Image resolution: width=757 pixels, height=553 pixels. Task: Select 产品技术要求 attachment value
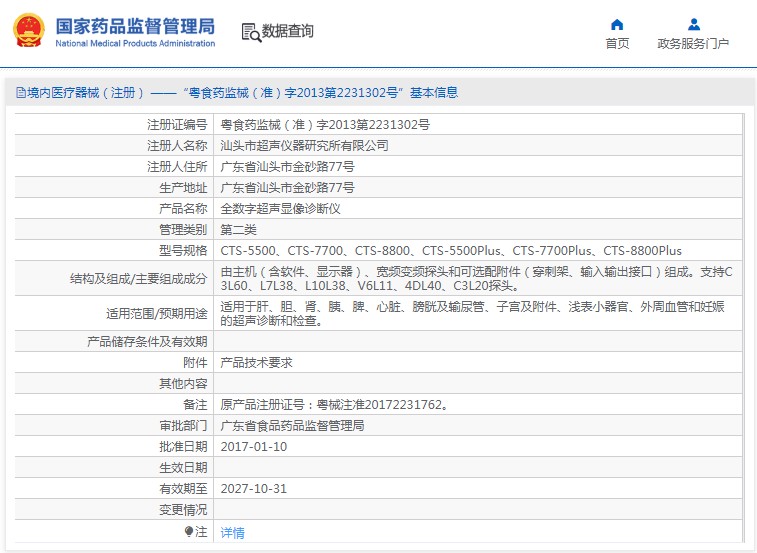pos(256,363)
